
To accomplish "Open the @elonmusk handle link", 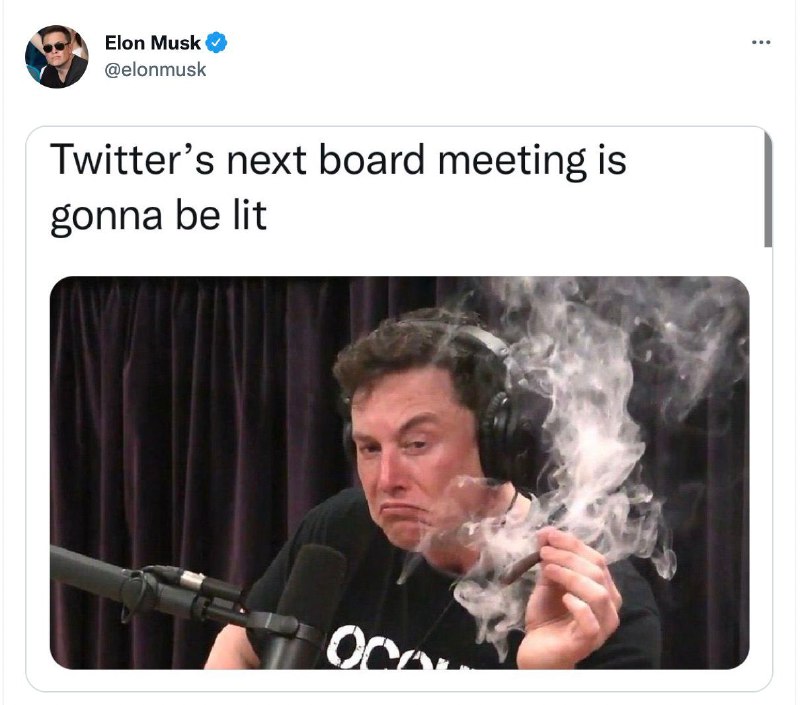I will (x=155, y=69).
